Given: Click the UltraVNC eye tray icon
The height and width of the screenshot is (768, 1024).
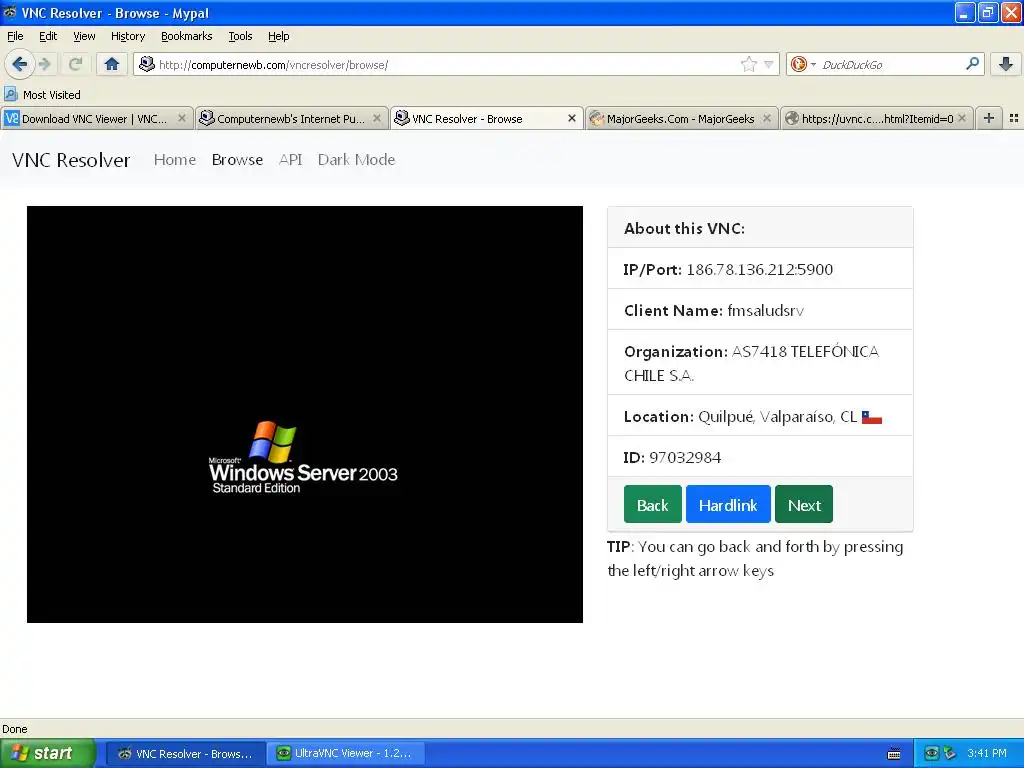Looking at the screenshot, I should [x=931, y=753].
